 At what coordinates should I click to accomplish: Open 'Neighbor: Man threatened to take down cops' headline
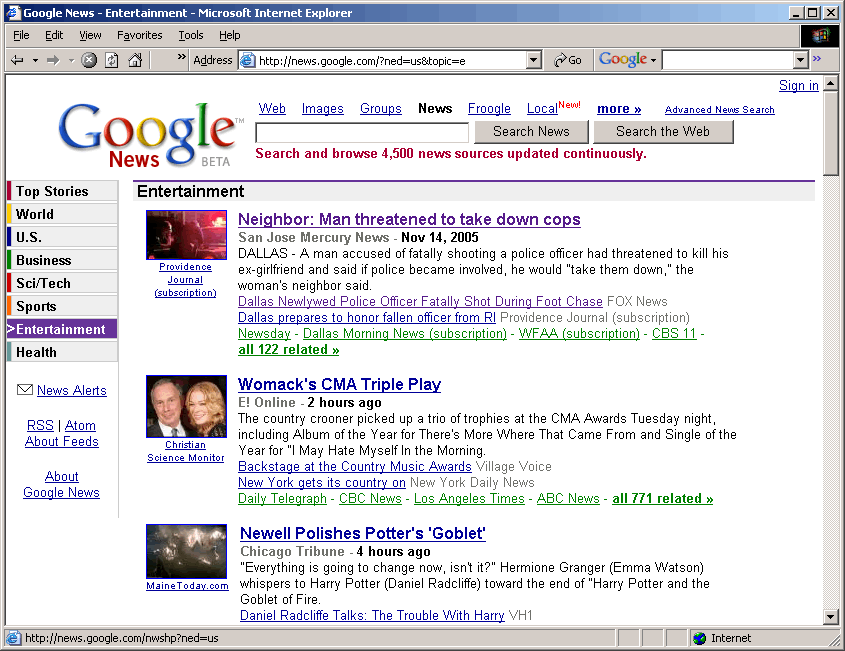click(x=409, y=219)
